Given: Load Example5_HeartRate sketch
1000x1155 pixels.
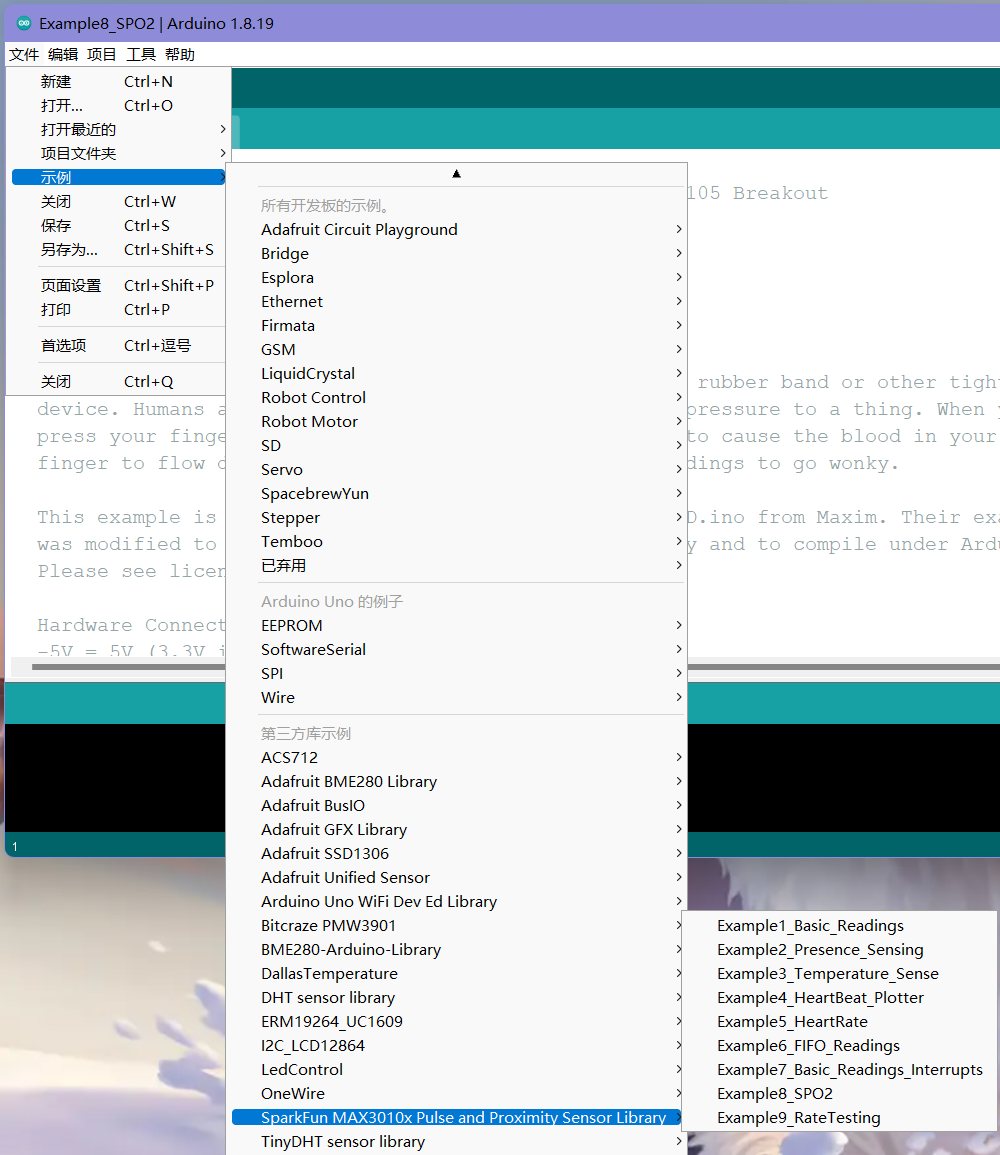Looking at the screenshot, I should click(x=839, y=1022).
